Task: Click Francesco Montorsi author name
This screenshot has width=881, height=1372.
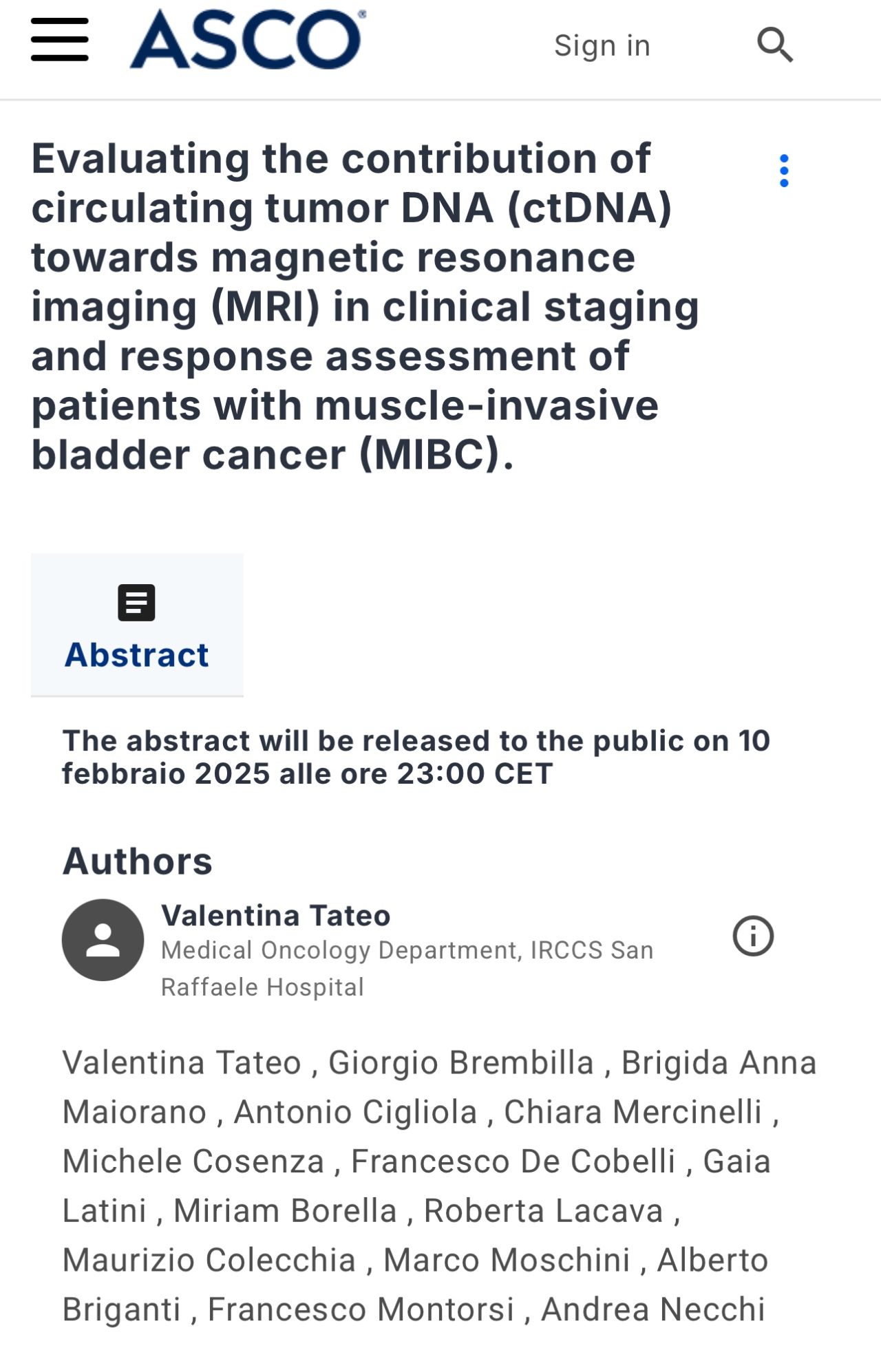Action: (361, 1309)
